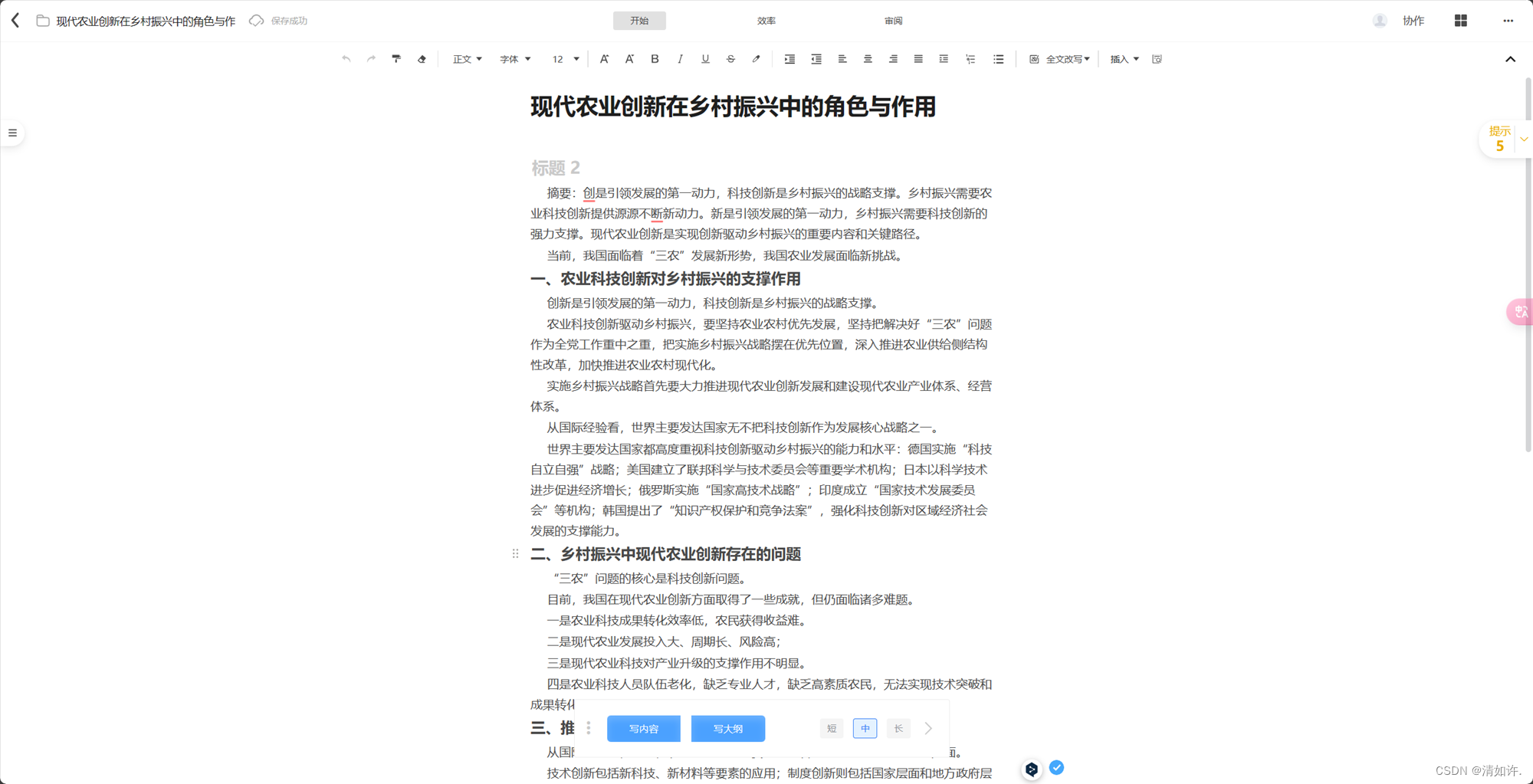The height and width of the screenshot is (784, 1533).
Task: Open the 字体 font dropdown
Action: pyautogui.click(x=515, y=59)
